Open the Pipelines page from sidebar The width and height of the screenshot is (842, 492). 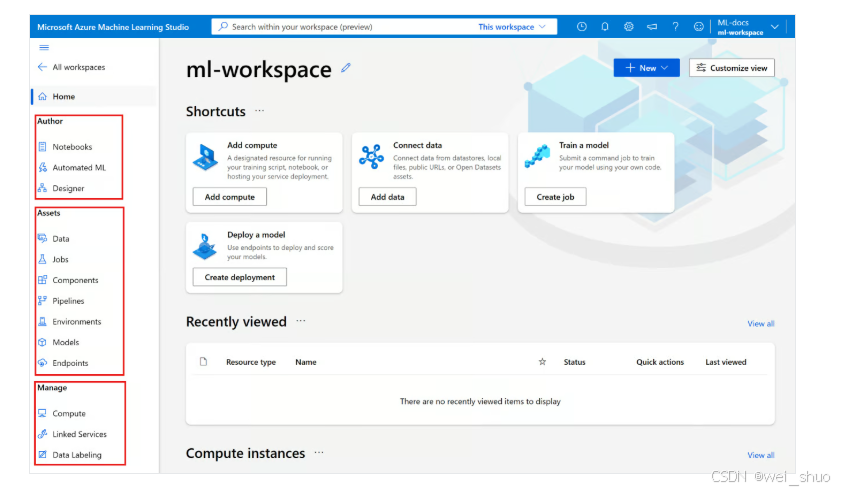[68, 301]
